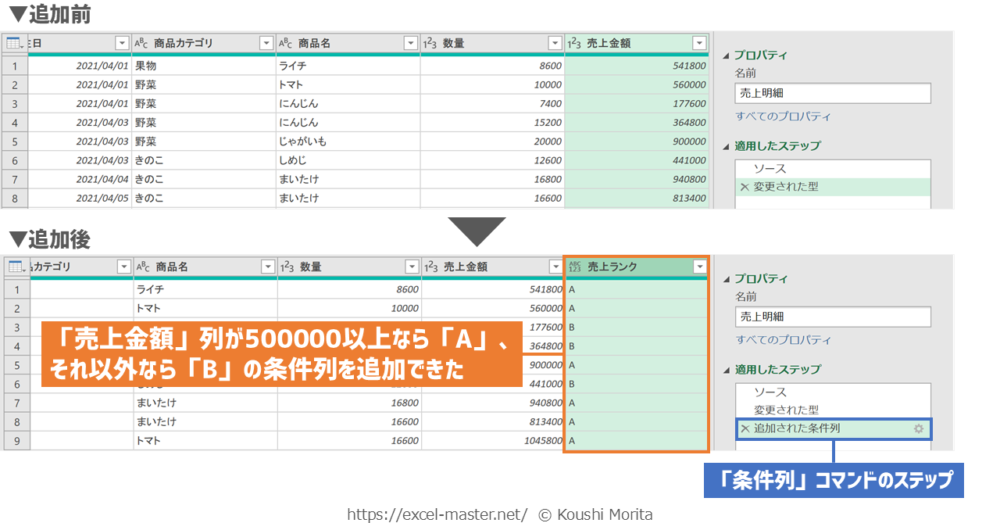Open the 商品カテゴリ column filter dropdown
1000x523 pixels.
265,43
